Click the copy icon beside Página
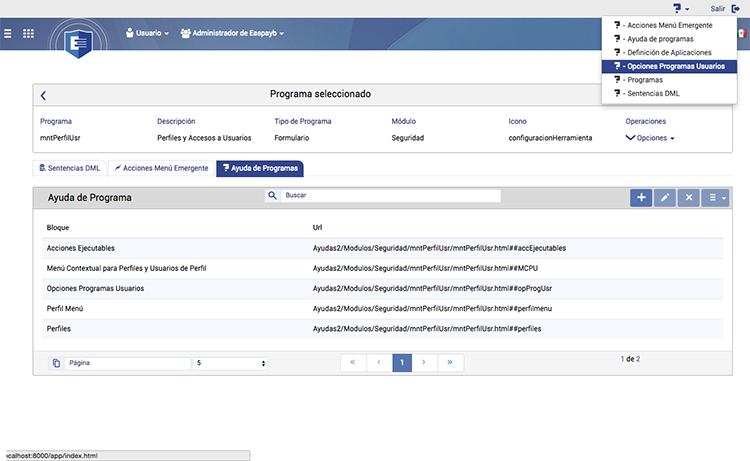Image resolution: width=750 pixels, height=461 pixels. 56,363
